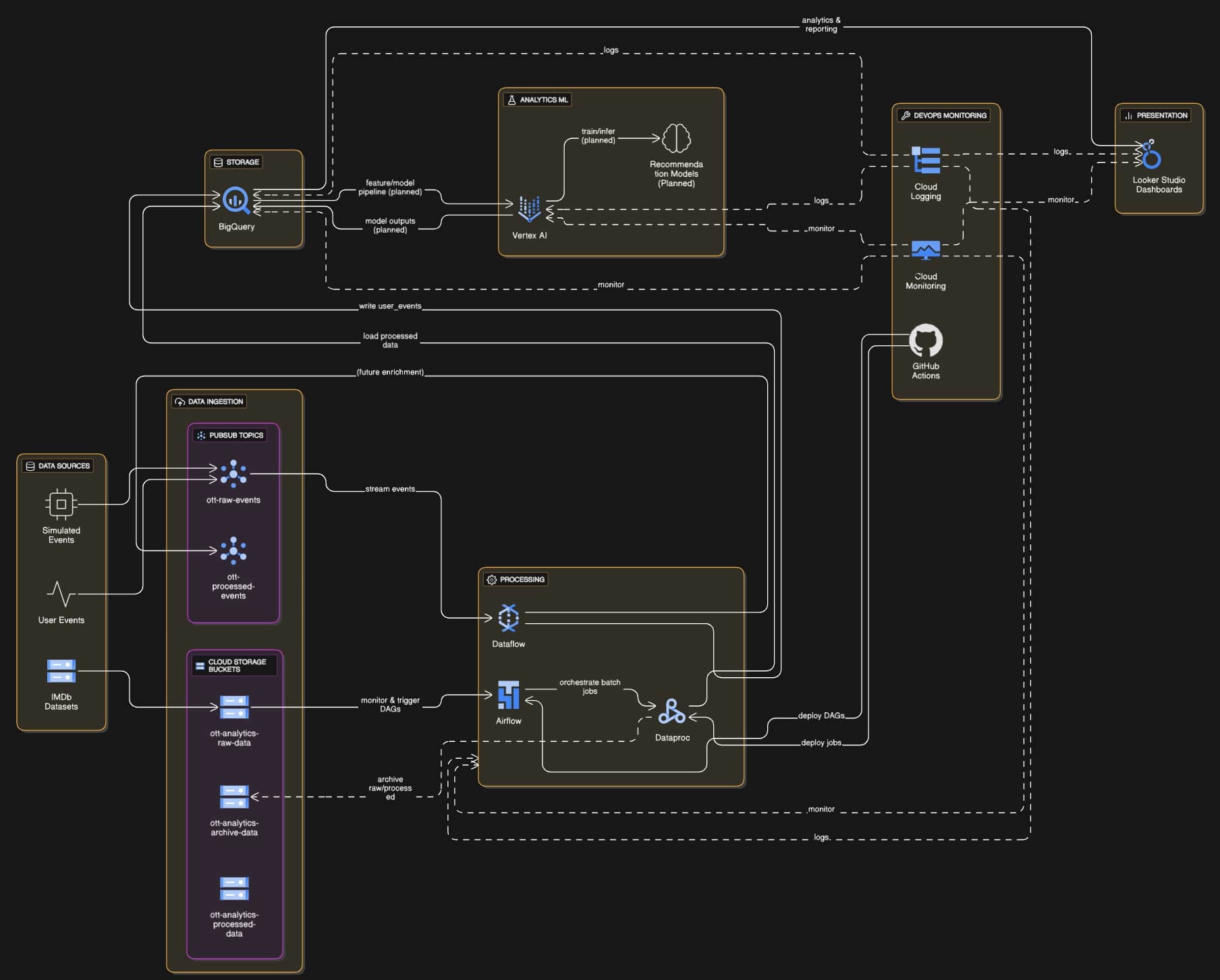Switch to the ANALYTICS ML panel label
1220x980 pixels.
pyautogui.click(x=537, y=99)
